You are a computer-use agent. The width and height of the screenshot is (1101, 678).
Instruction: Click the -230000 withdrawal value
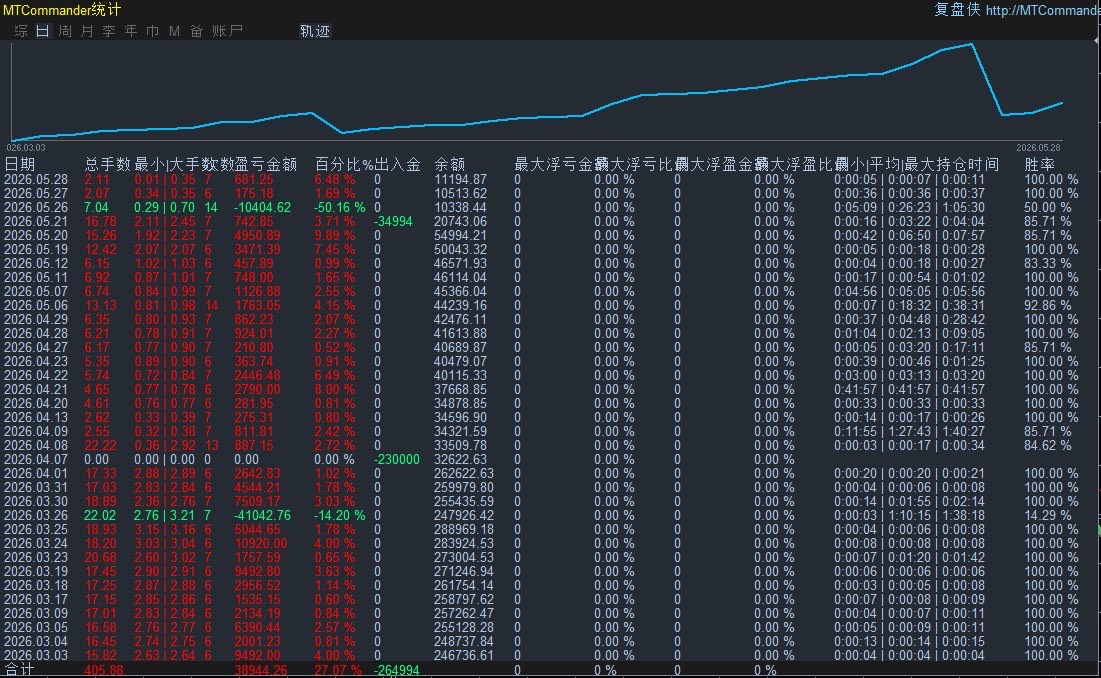pyautogui.click(x=397, y=459)
